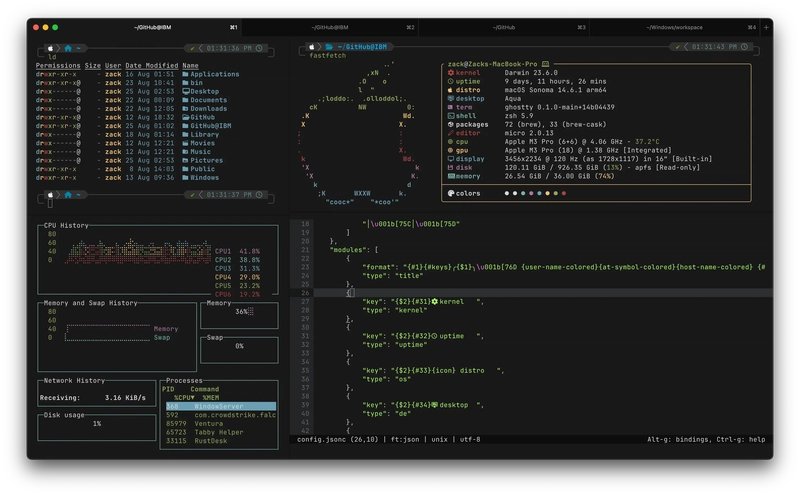Click the pencil icon beside editor

(451, 133)
